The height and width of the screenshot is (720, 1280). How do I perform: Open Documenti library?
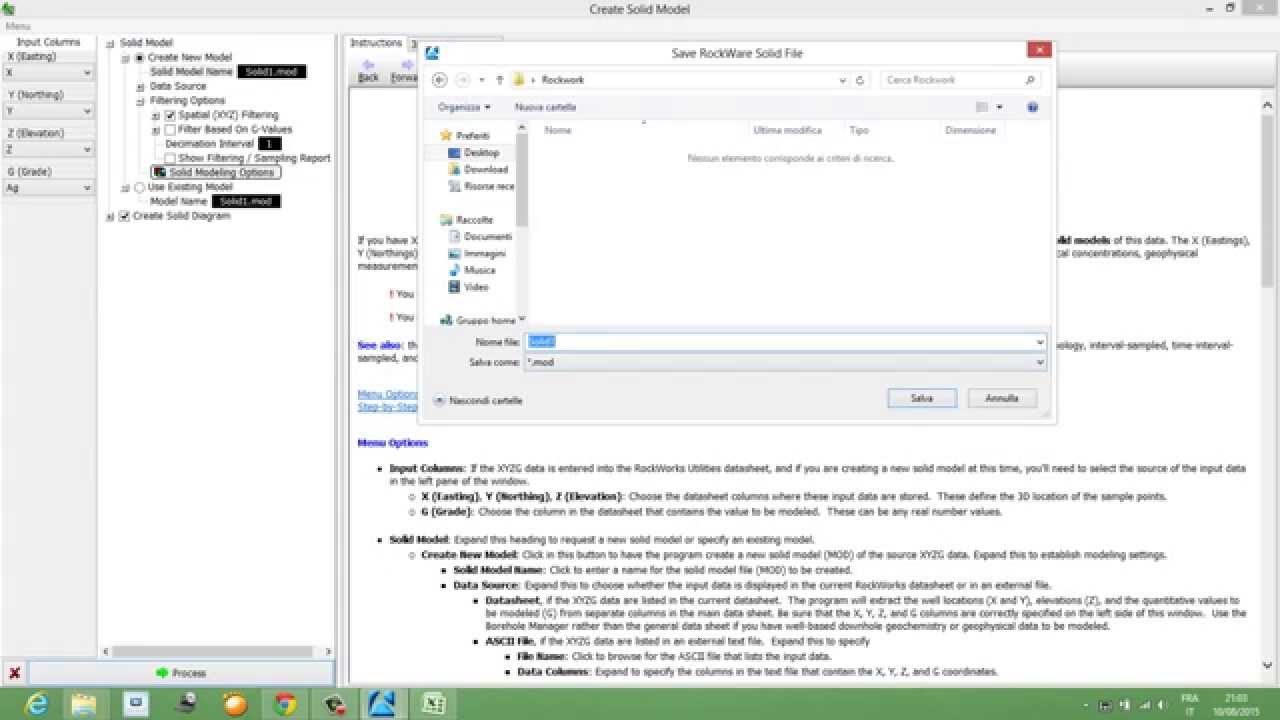(480, 236)
